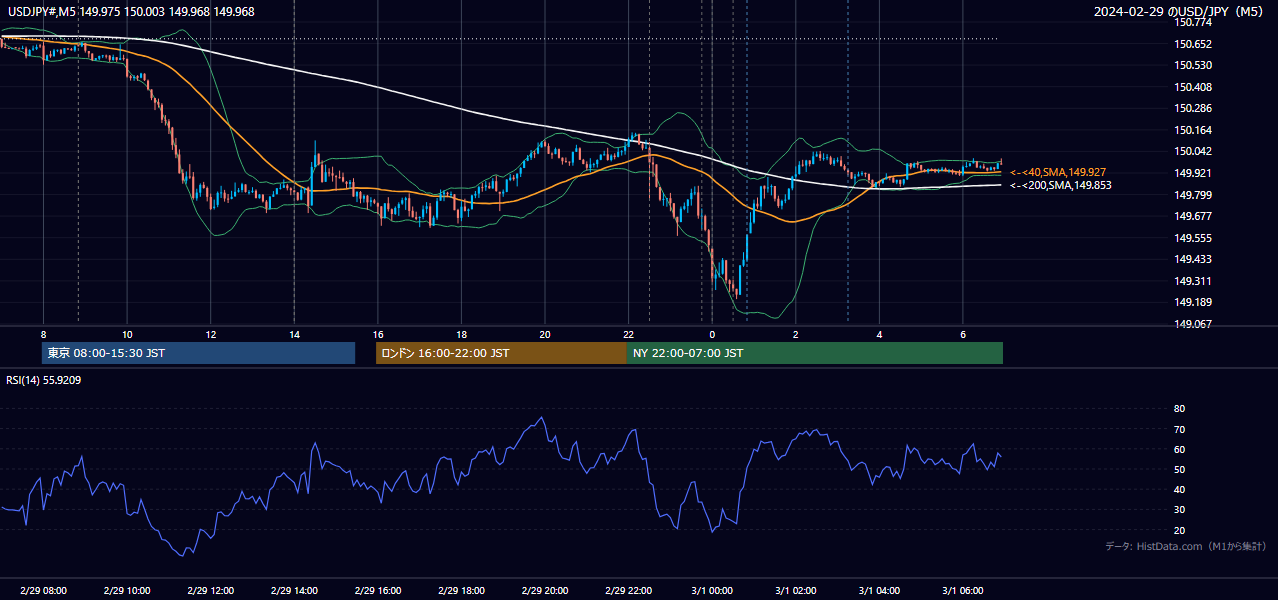1278x600 pixels.
Task: Click the 40 SMA label 149.927
Action: (x=1058, y=172)
